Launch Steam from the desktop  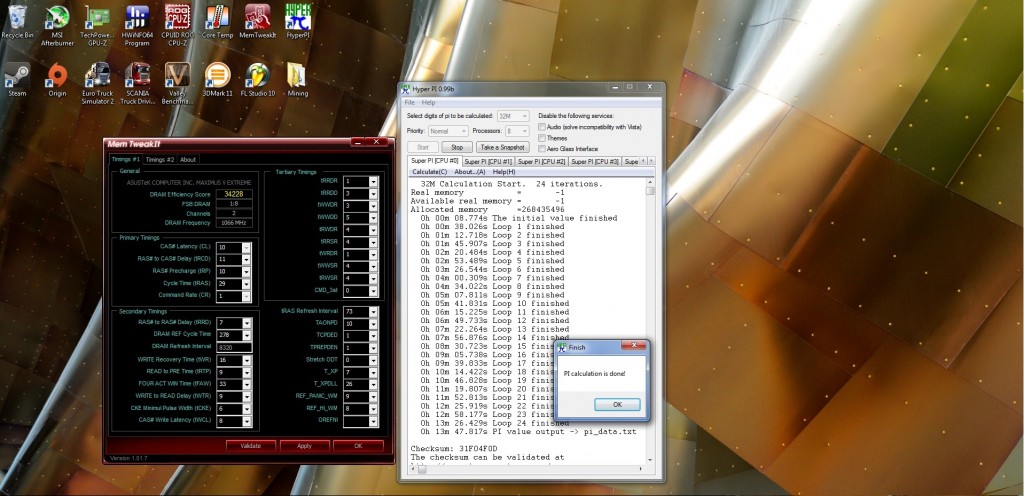pos(17,80)
